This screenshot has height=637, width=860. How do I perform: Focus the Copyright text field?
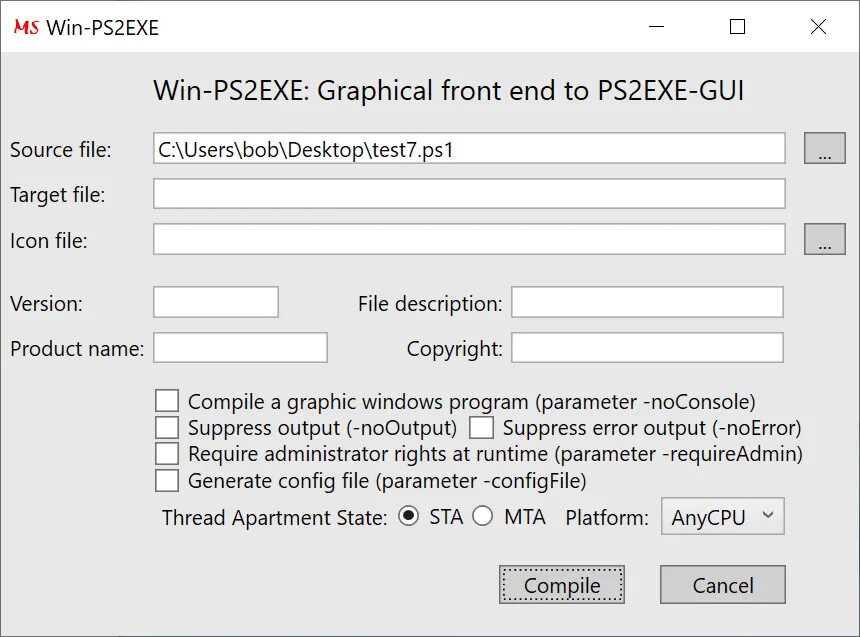pyautogui.click(x=647, y=347)
